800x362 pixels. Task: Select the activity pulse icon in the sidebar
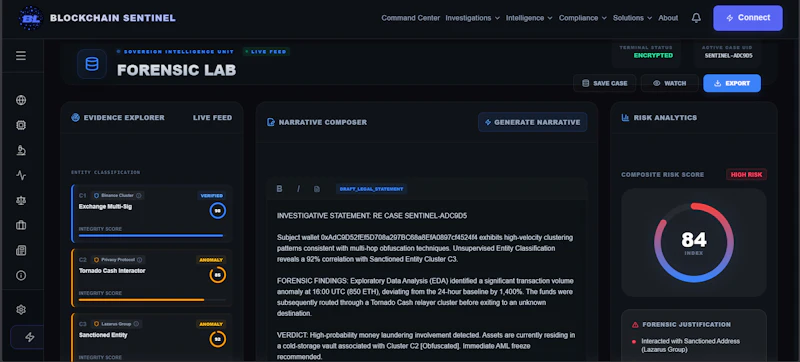(x=21, y=175)
